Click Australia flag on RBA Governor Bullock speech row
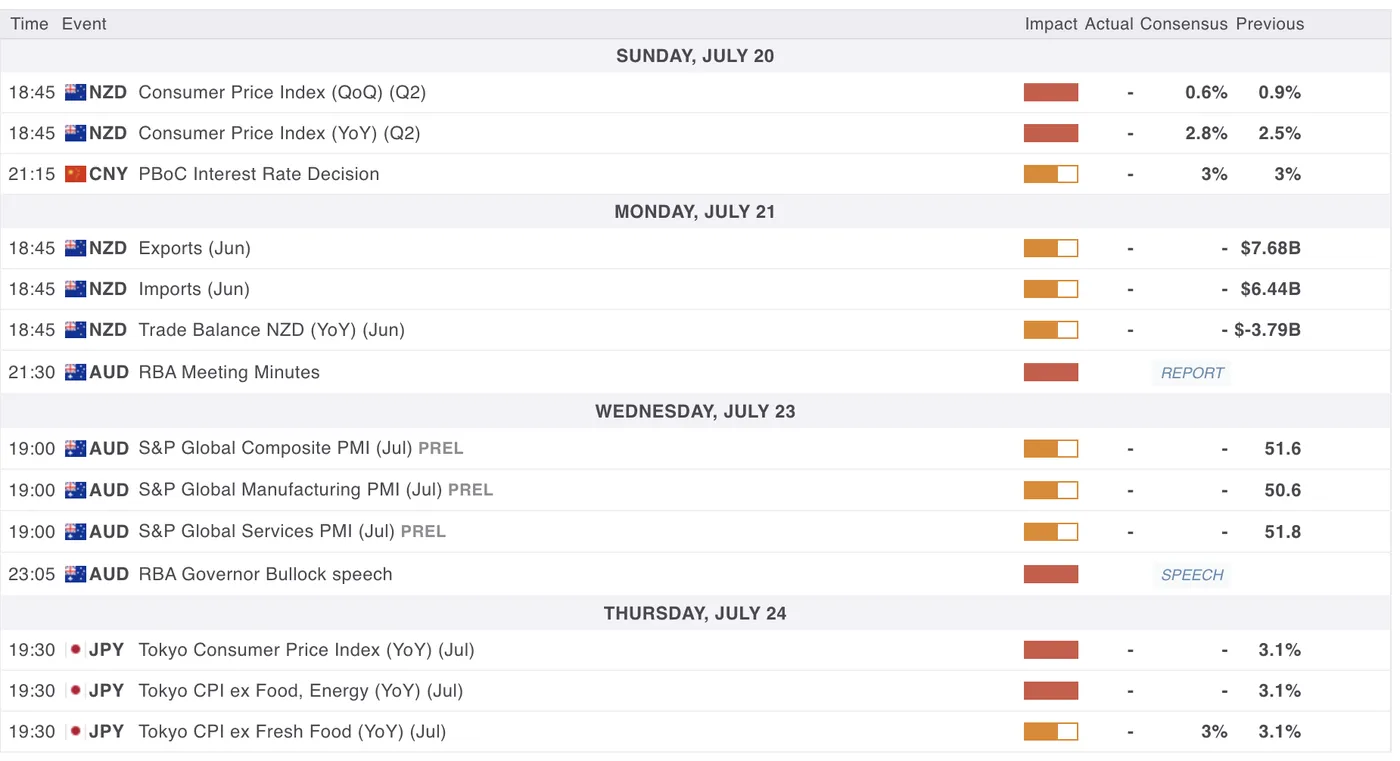Image resolution: width=1400 pixels, height=761 pixels. click(x=75, y=574)
